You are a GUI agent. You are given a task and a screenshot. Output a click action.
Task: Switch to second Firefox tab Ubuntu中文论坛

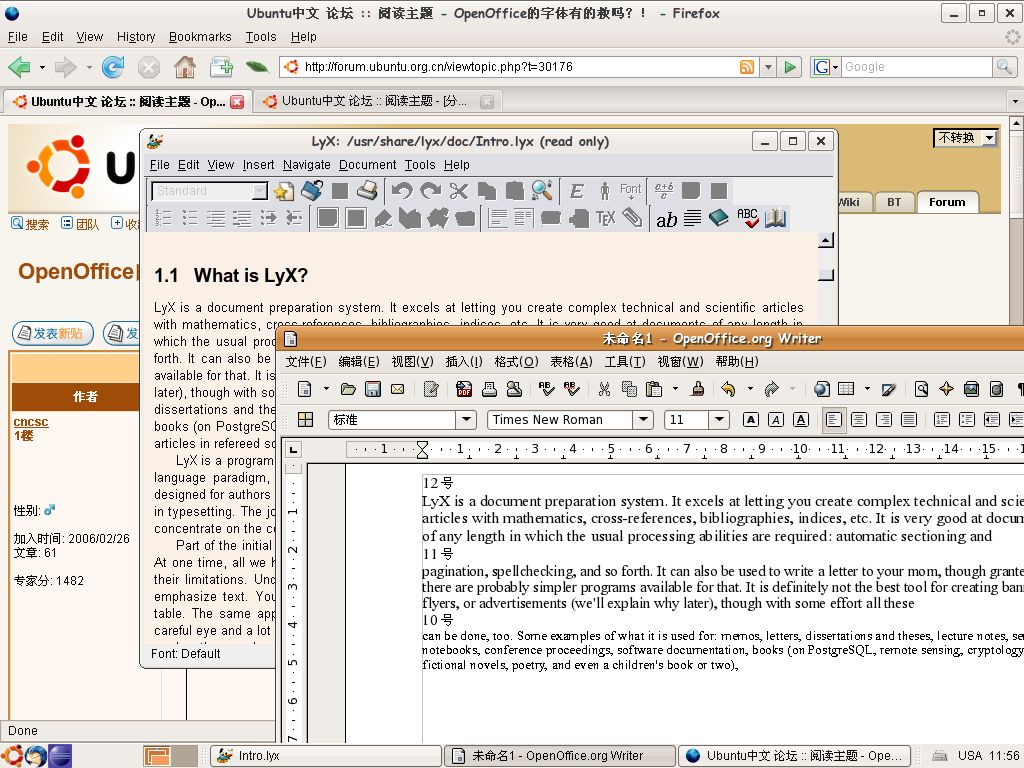click(375, 101)
